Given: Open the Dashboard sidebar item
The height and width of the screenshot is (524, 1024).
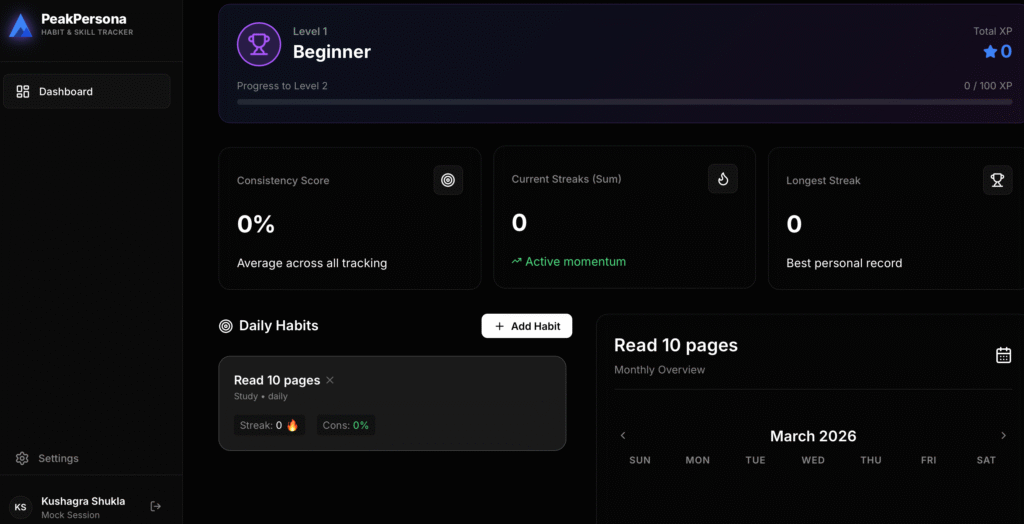Looking at the screenshot, I should (87, 91).
